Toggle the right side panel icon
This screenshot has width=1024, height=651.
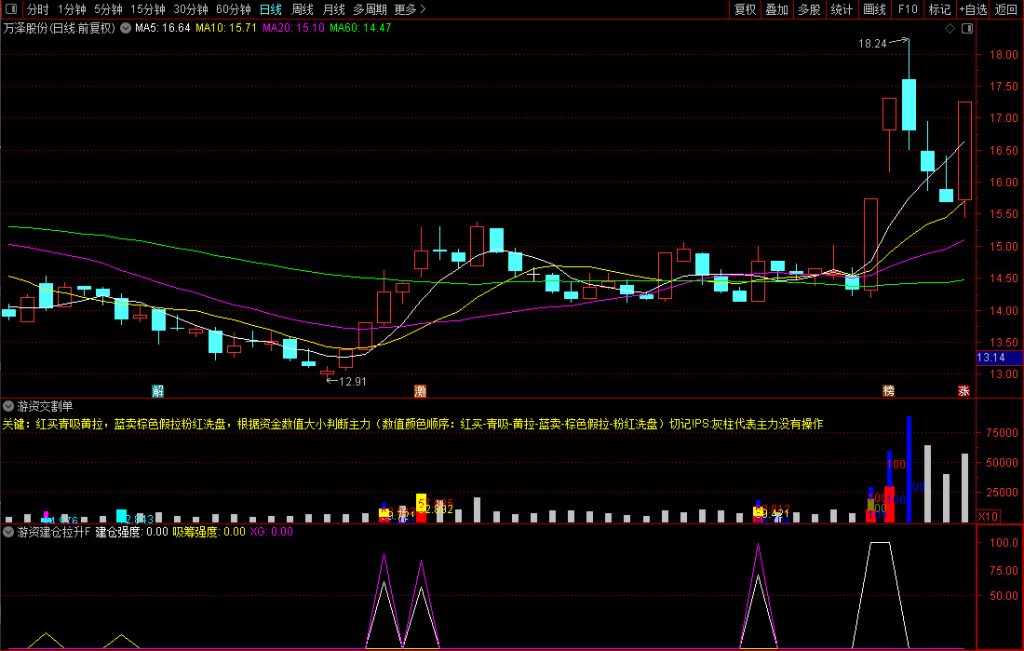[966, 29]
